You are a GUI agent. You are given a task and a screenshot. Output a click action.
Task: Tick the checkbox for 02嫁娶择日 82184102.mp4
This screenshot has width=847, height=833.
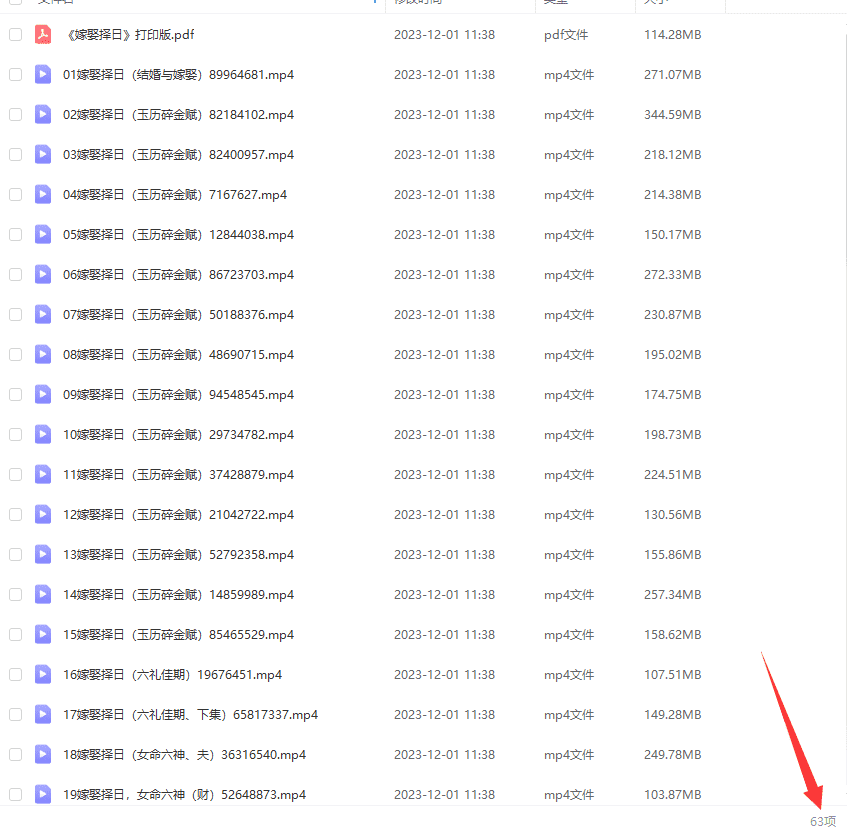tap(15, 115)
